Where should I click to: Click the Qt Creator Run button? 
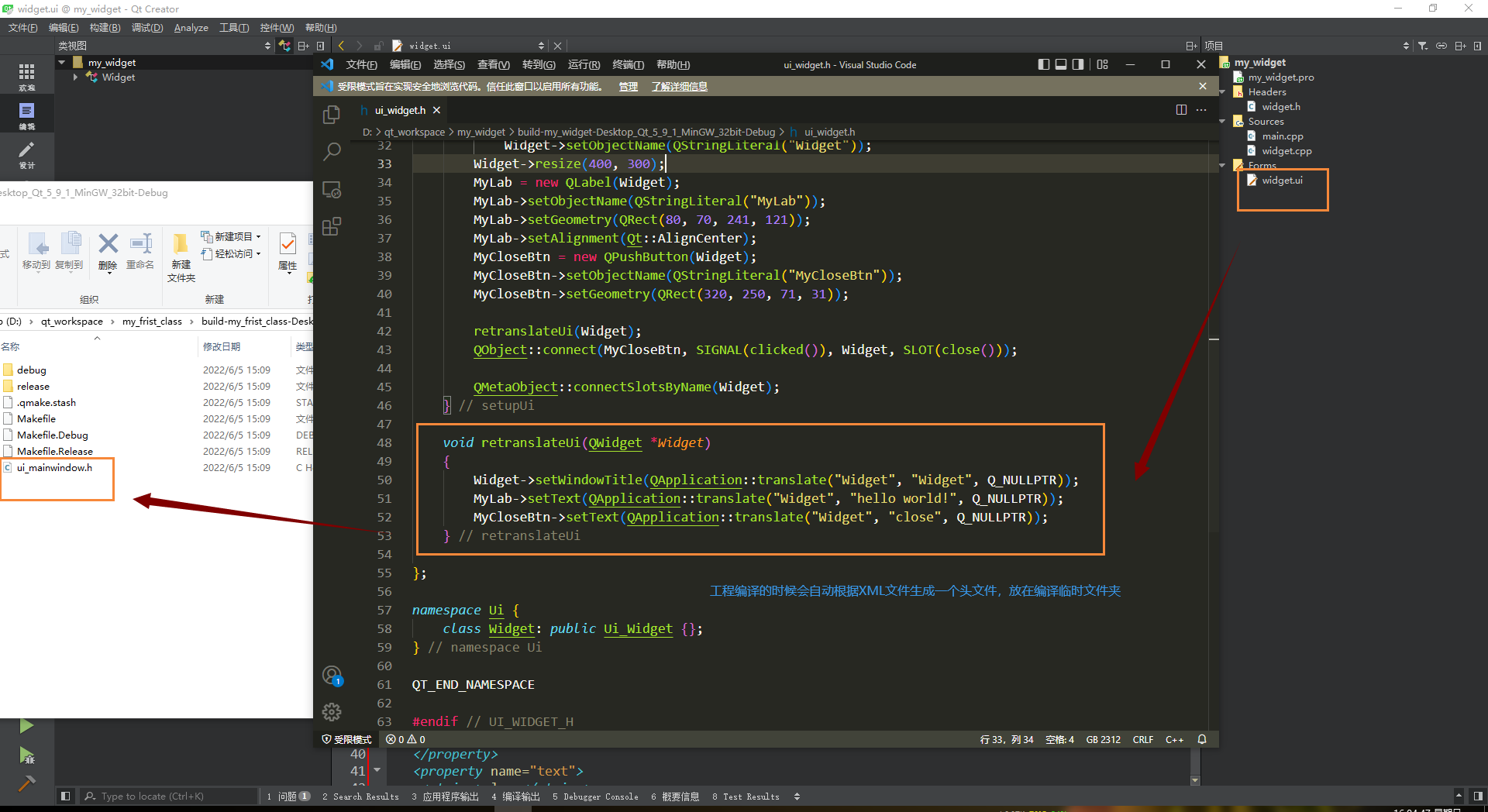tap(26, 726)
